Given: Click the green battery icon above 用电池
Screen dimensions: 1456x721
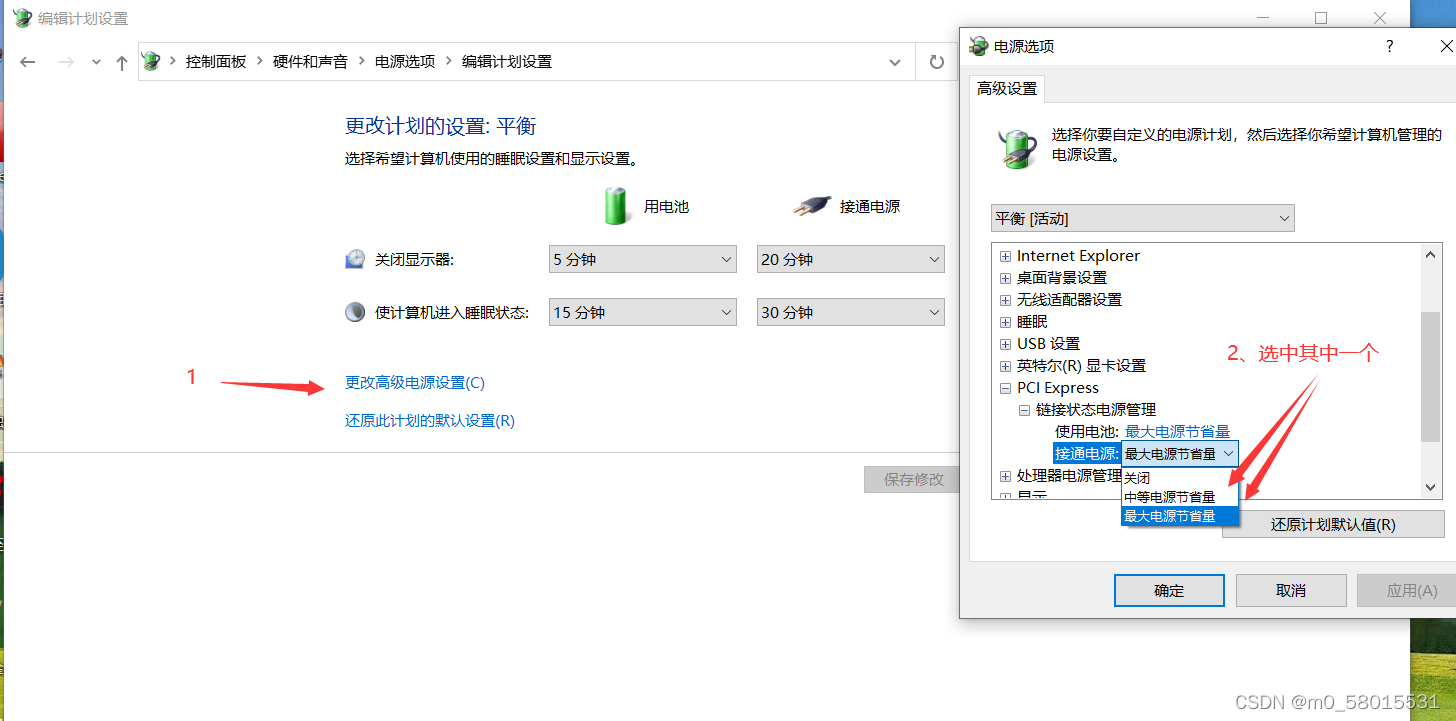Looking at the screenshot, I should (x=616, y=205).
